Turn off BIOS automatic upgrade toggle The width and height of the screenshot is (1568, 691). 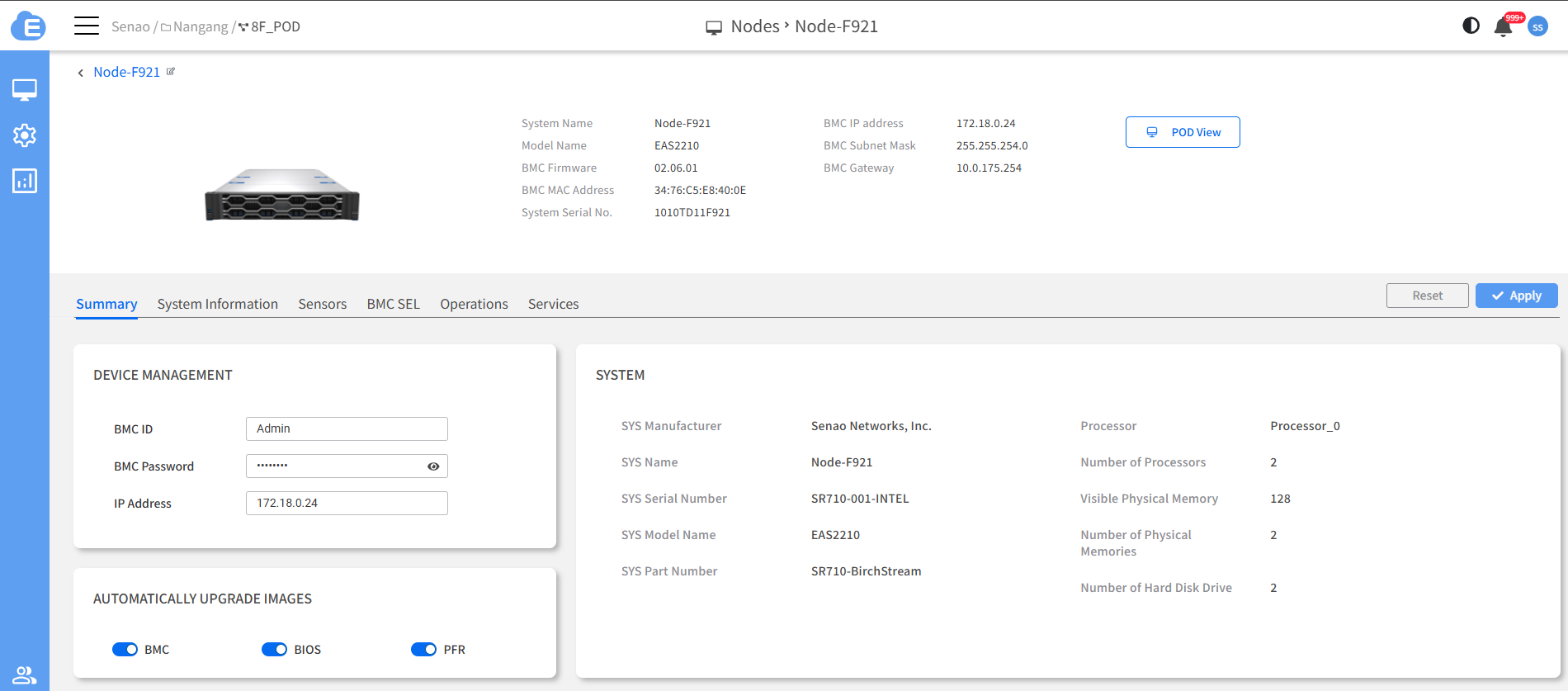(x=274, y=650)
